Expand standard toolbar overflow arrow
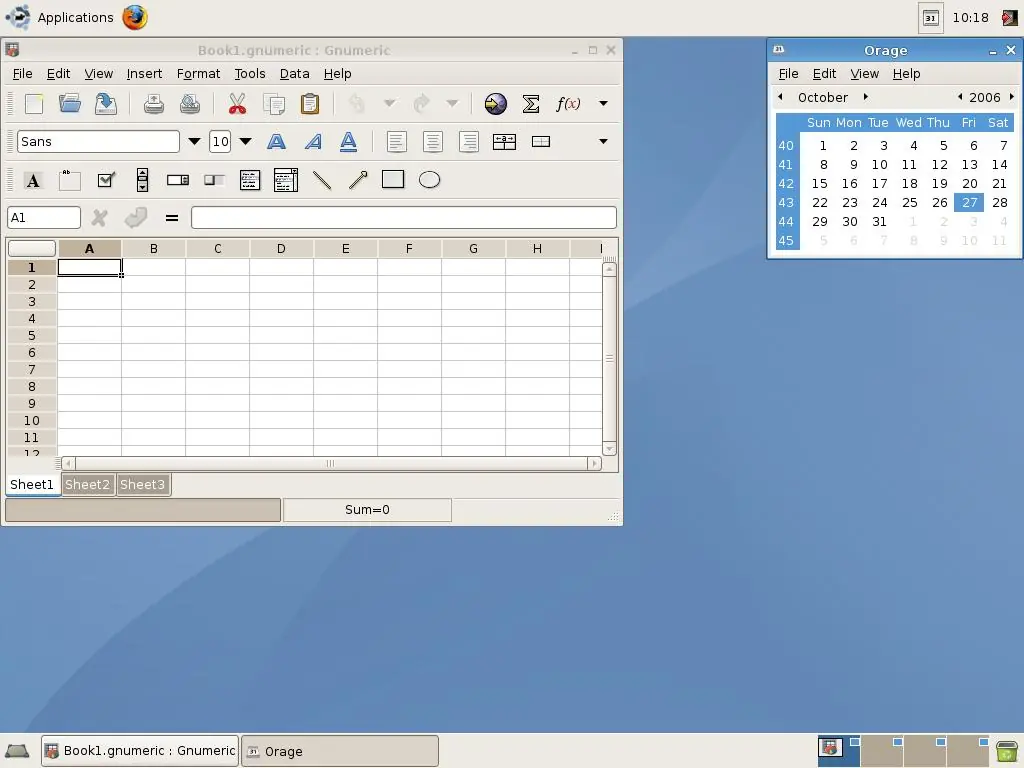Image resolution: width=1024 pixels, height=768 pixels. [x=603, y=104]
